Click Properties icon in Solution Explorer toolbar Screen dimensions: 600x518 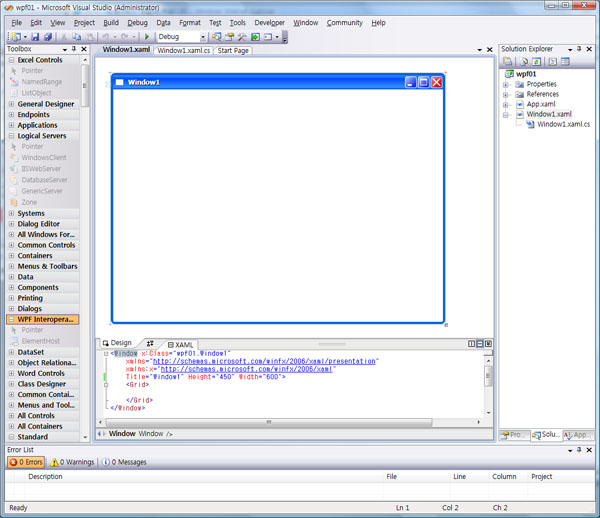click(x=507, y=61)
